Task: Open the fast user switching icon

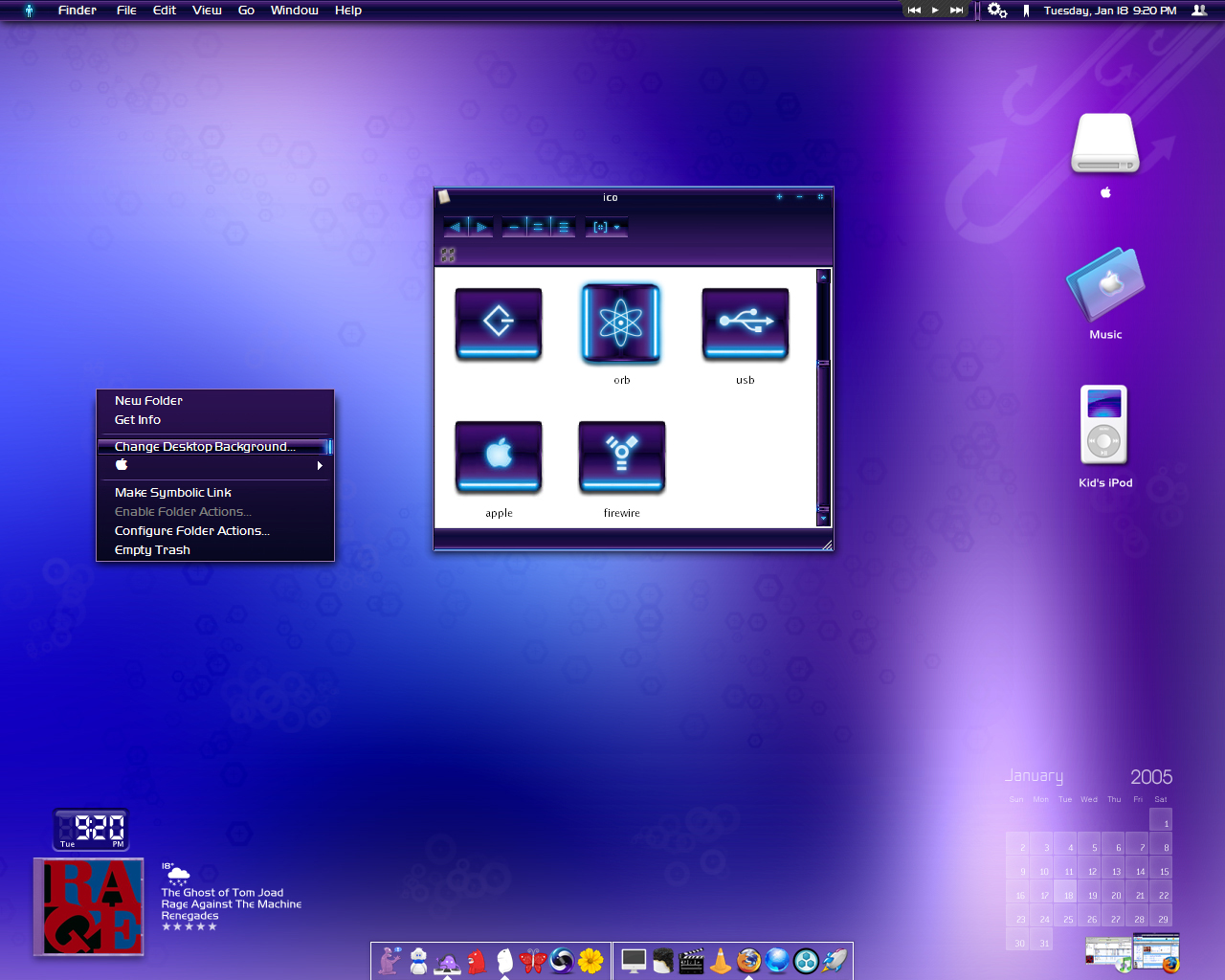Action: coord(1199,11)
